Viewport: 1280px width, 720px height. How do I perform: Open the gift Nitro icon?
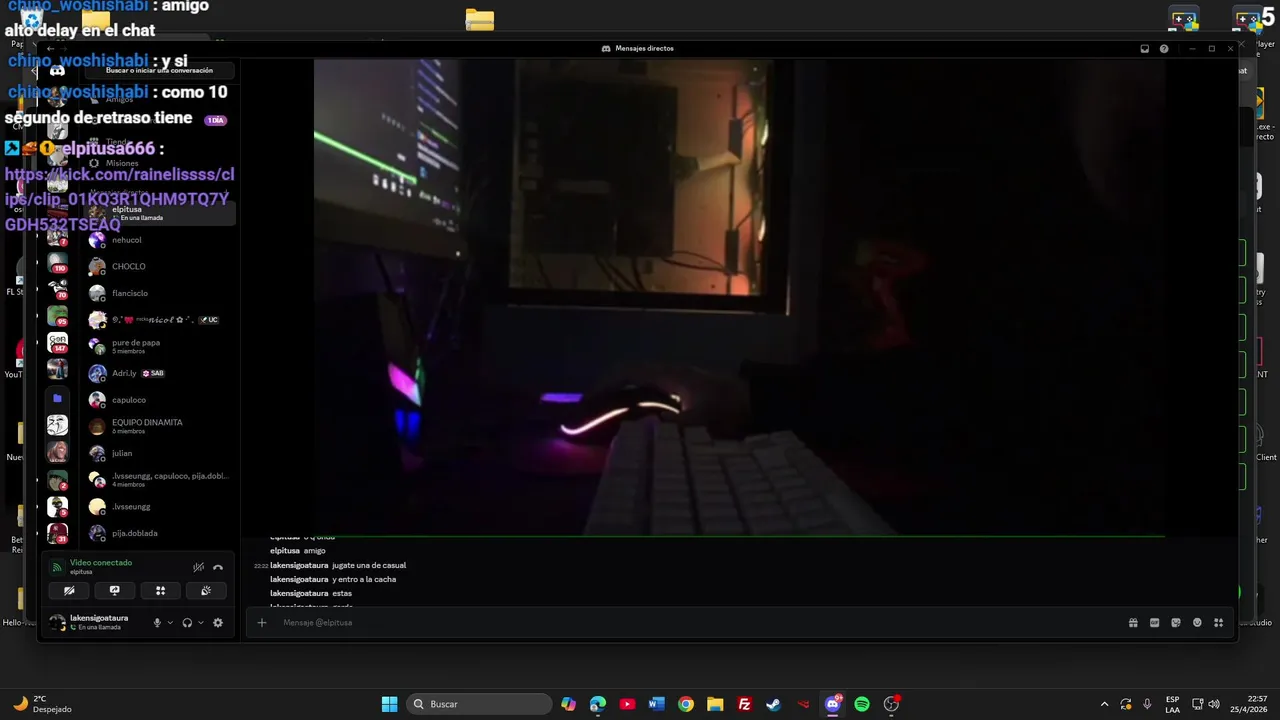(1133, 623)
